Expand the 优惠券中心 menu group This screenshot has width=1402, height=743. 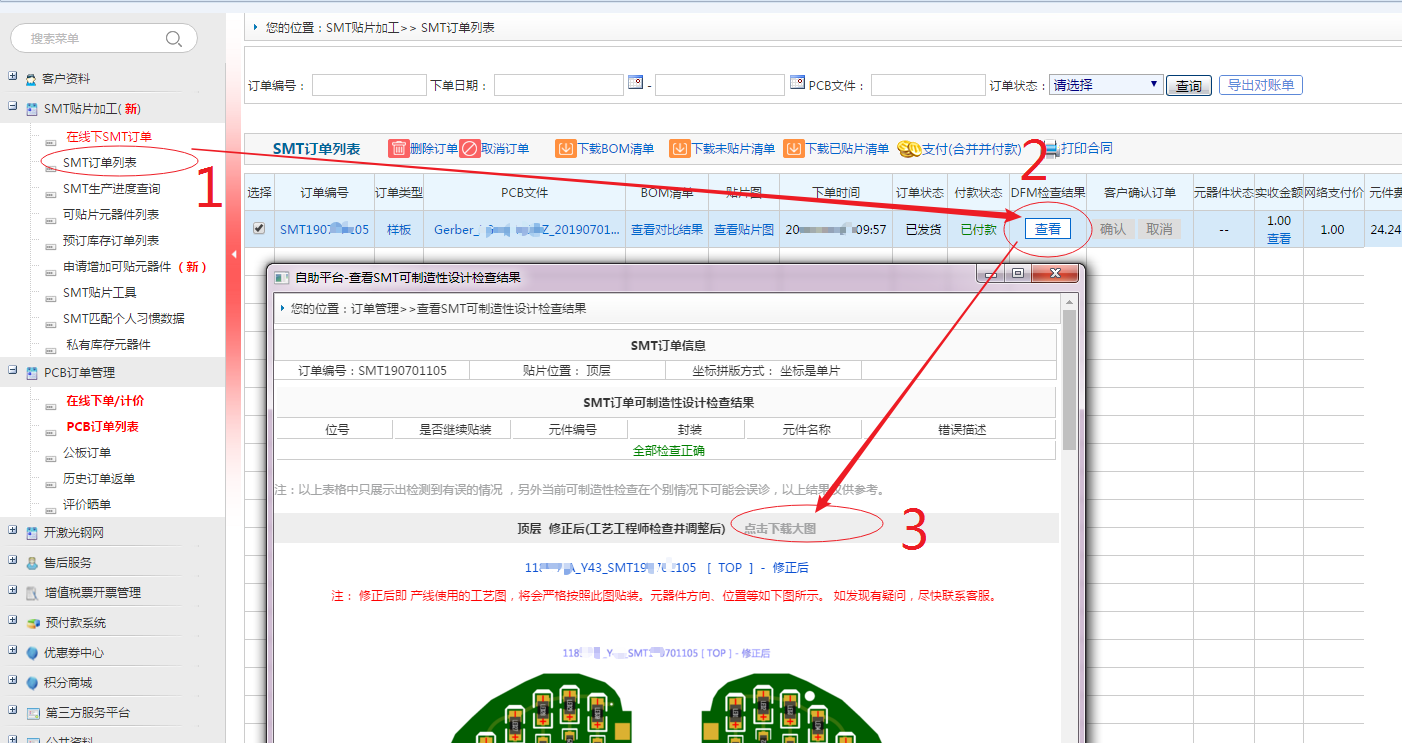[x=13, y=651]
